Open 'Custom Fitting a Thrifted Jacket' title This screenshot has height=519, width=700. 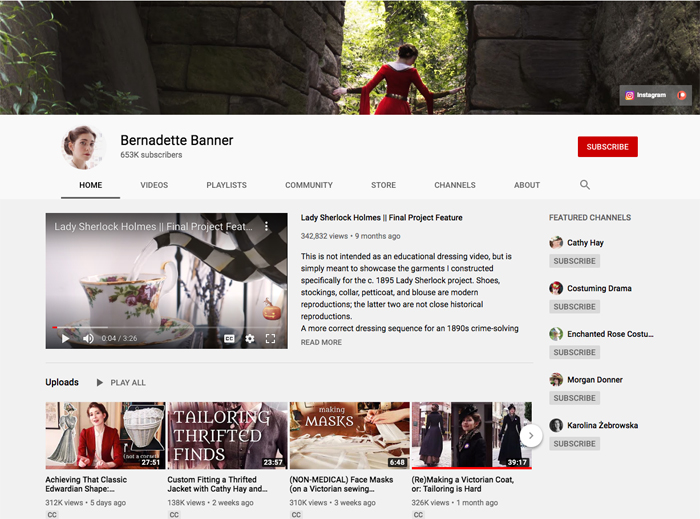(217, 484)
